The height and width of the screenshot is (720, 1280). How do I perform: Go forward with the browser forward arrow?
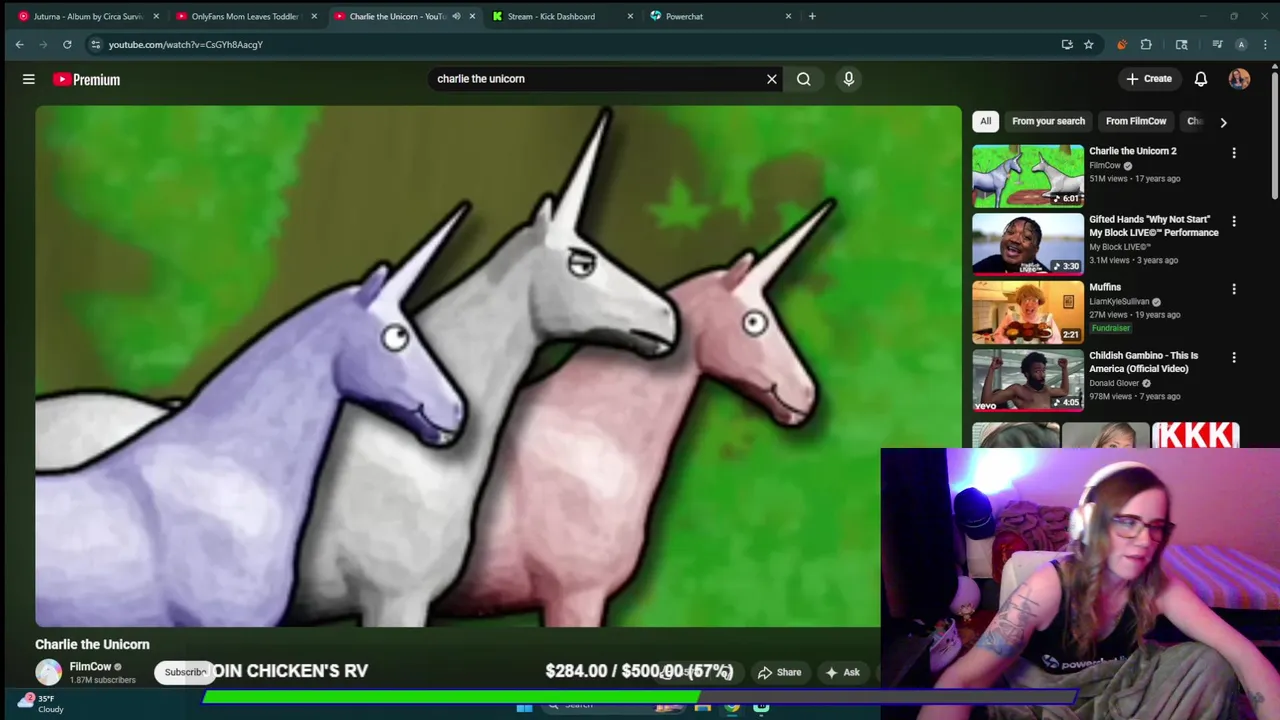click(43, 44)
